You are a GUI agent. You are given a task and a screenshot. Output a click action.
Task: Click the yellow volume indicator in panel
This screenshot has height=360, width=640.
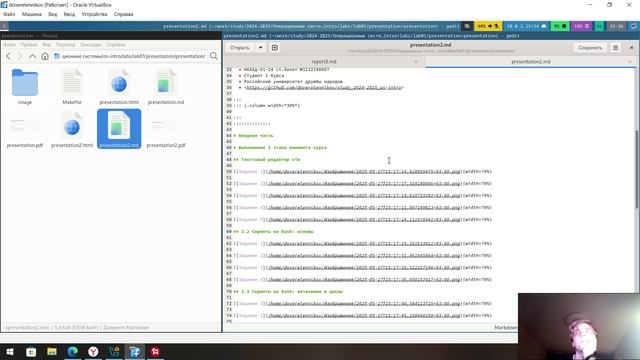[x=488, y=26]
